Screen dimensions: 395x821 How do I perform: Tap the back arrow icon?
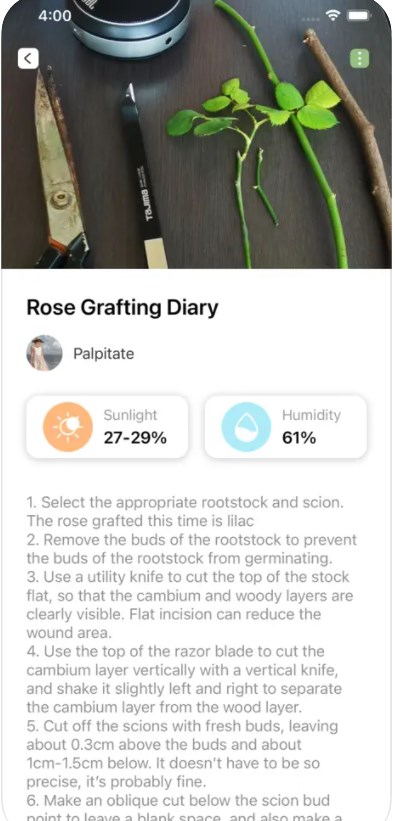pos(28,58)
